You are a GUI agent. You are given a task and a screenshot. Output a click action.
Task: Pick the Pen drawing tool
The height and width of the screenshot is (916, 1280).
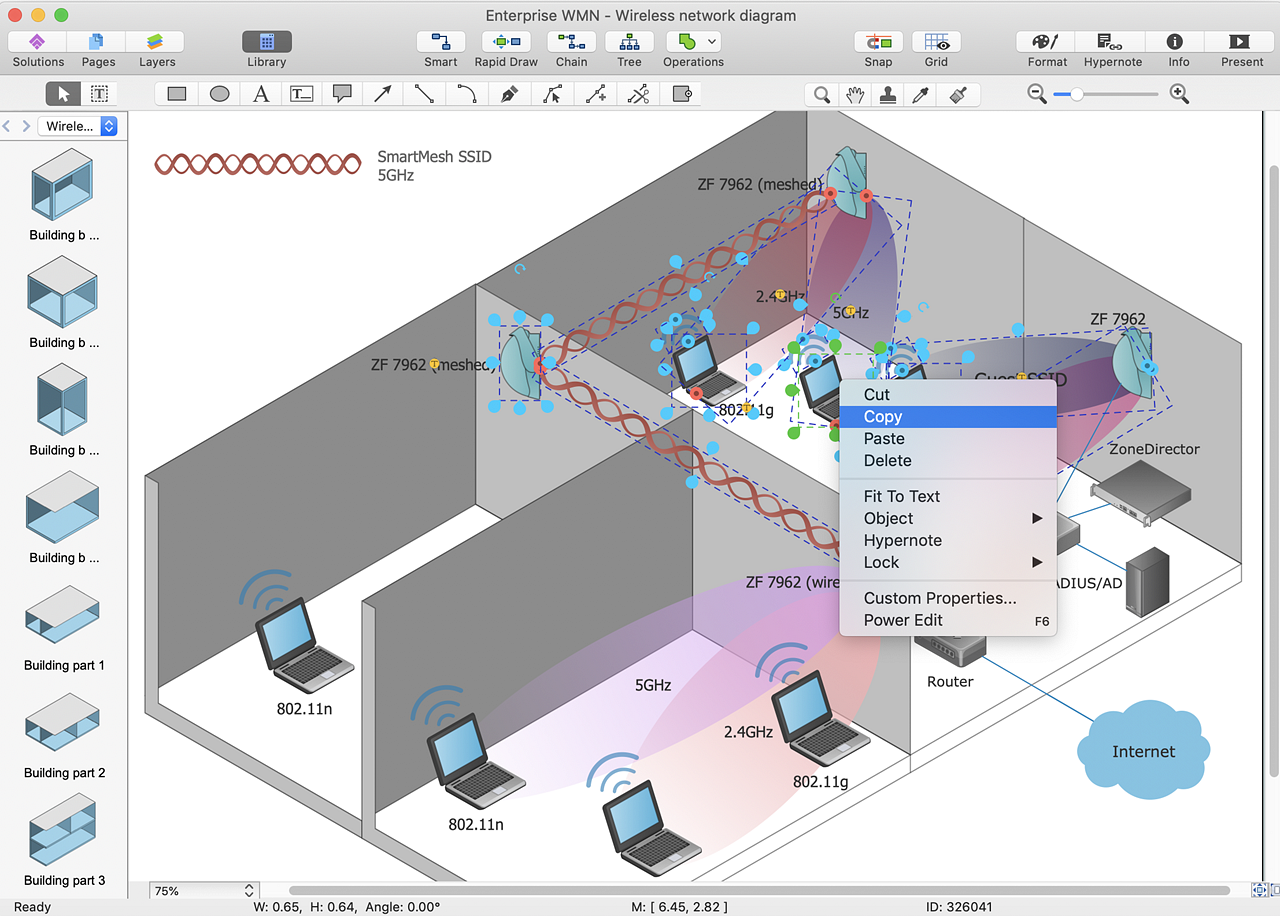point(509,94)
